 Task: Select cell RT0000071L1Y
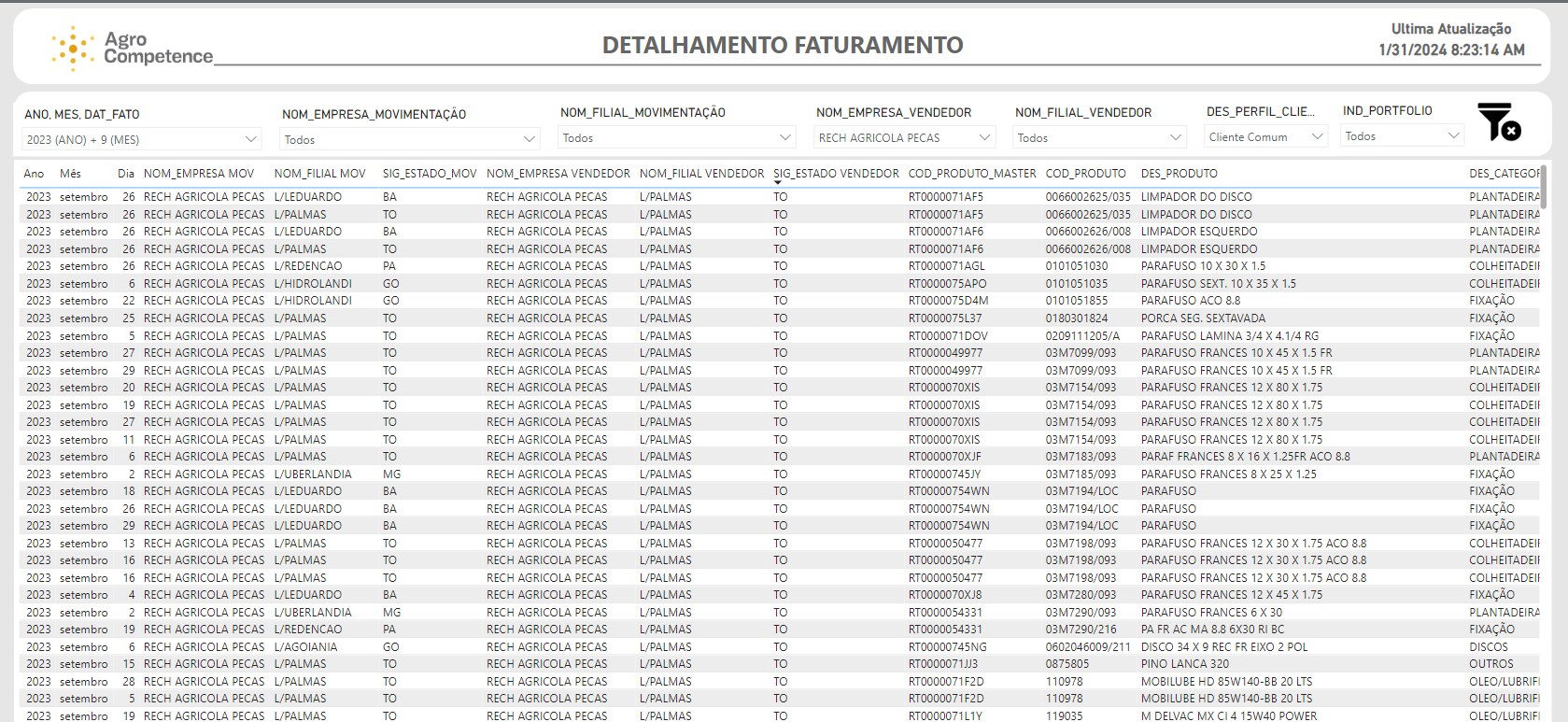[944, 716]
